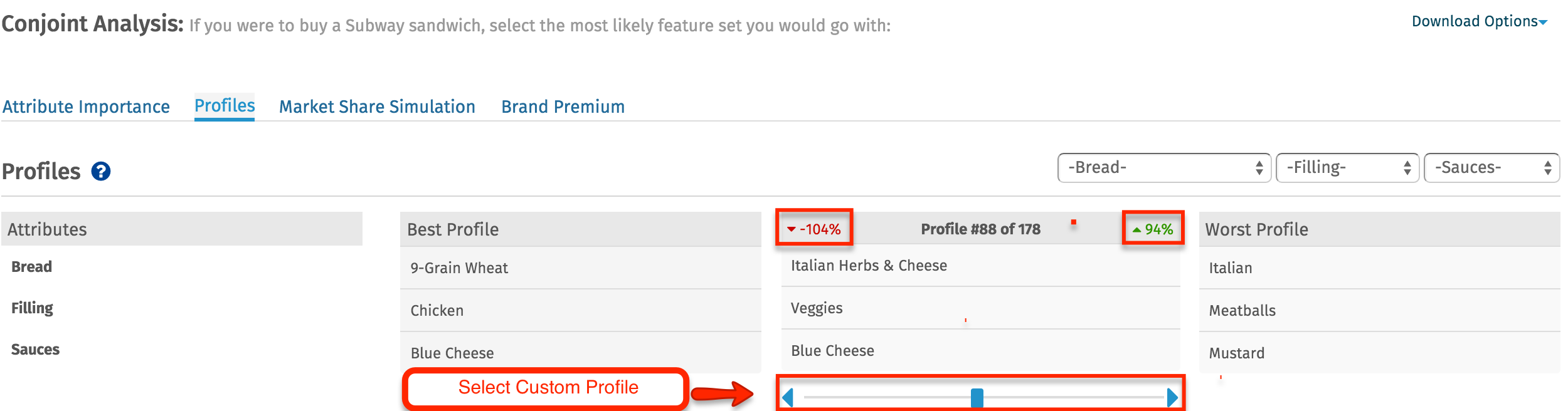
Task: Select the Profiles tab
Action: [x=225, y=106]
